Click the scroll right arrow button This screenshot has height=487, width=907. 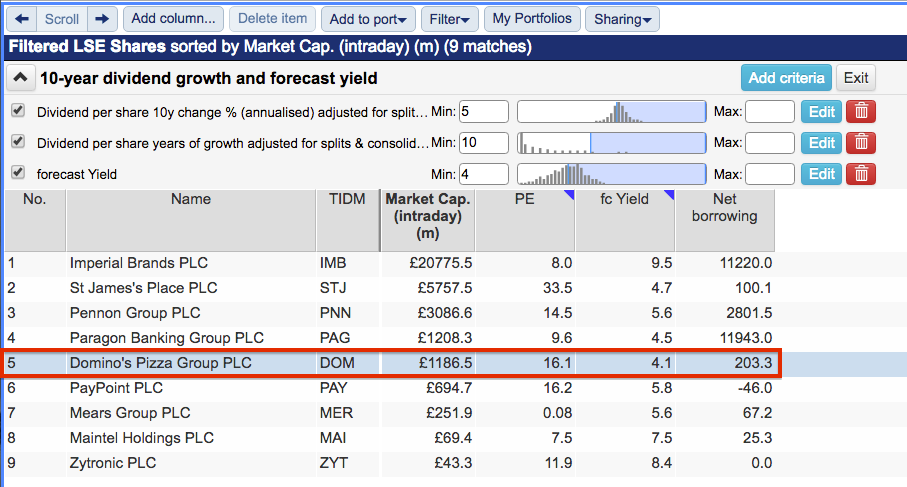102,19
